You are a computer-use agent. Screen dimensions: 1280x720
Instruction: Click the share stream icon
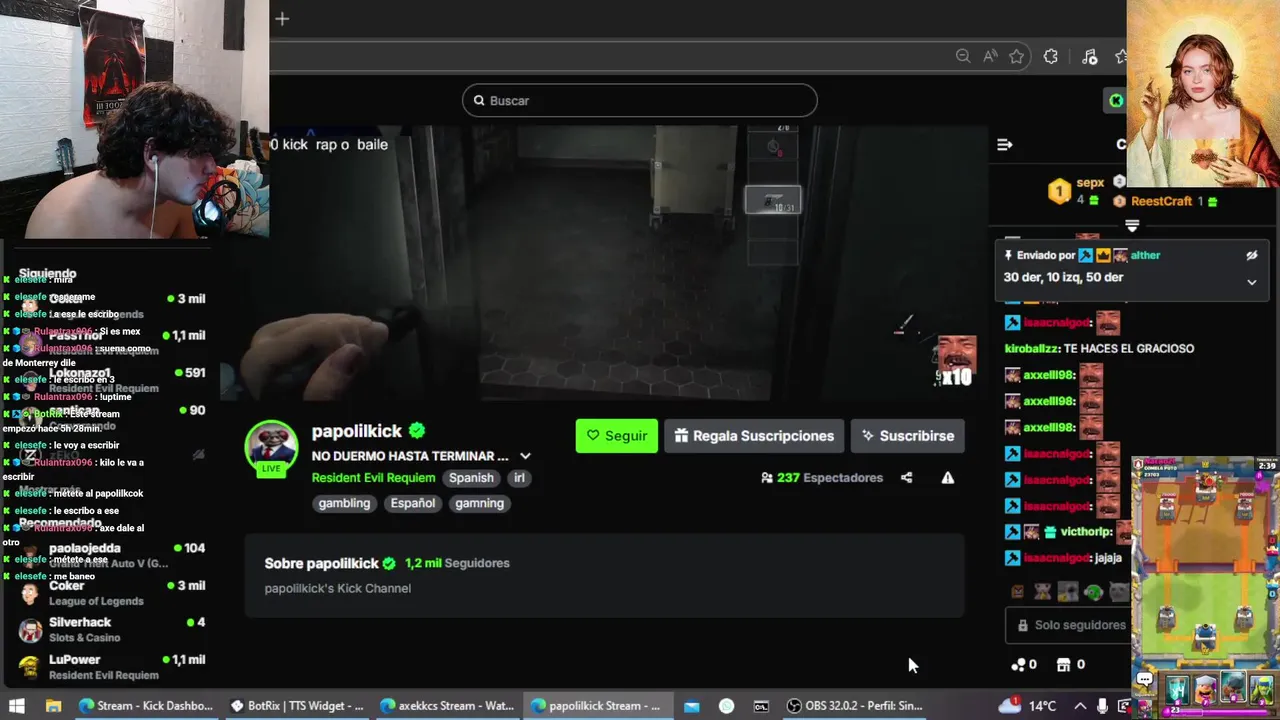tap(906, 478)
